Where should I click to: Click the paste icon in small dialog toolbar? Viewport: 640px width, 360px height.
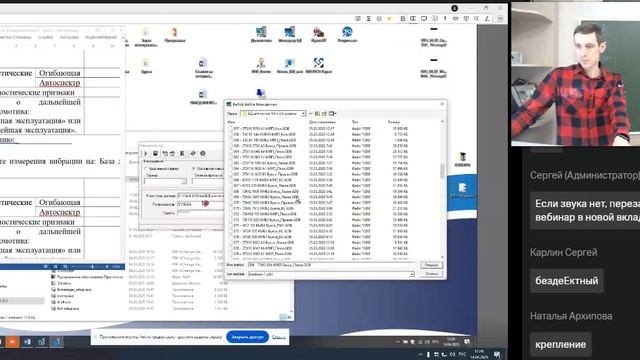click(172, 153)
